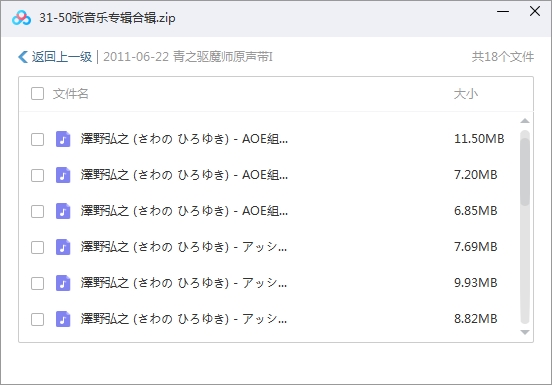Select the アッシ file name sized 9.93MB
This screenshot has width=552, height=385.
click(x=184, y=283)
